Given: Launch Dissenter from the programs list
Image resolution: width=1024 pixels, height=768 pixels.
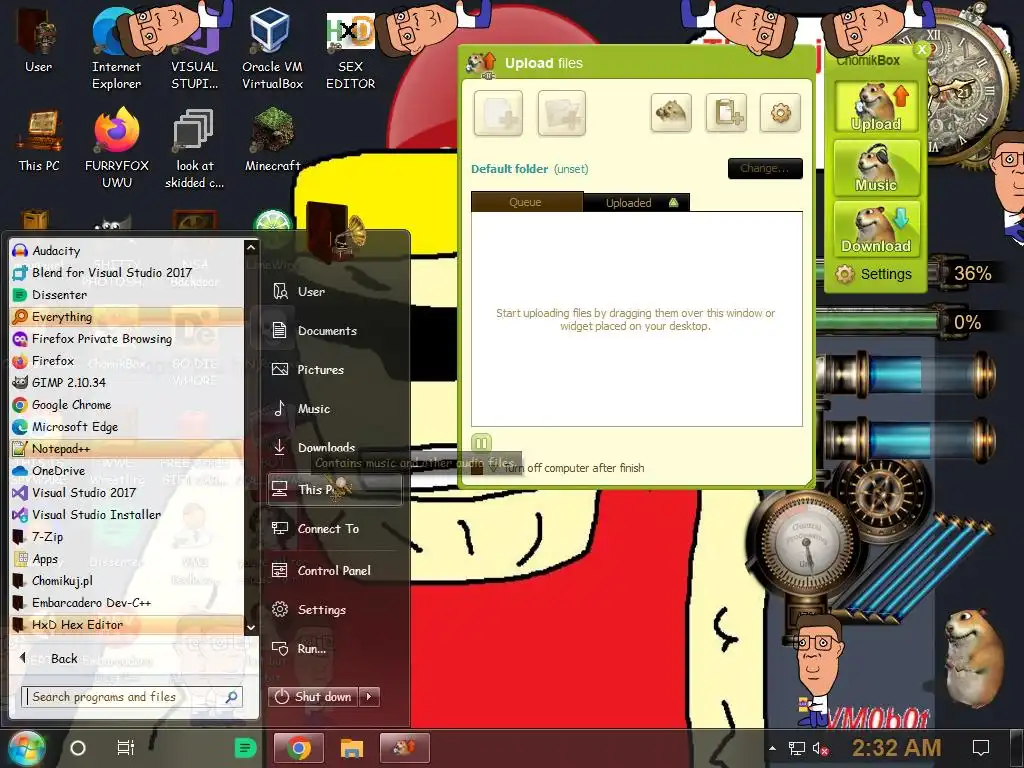Looking at the screenshot, I should tap(127, 295).
